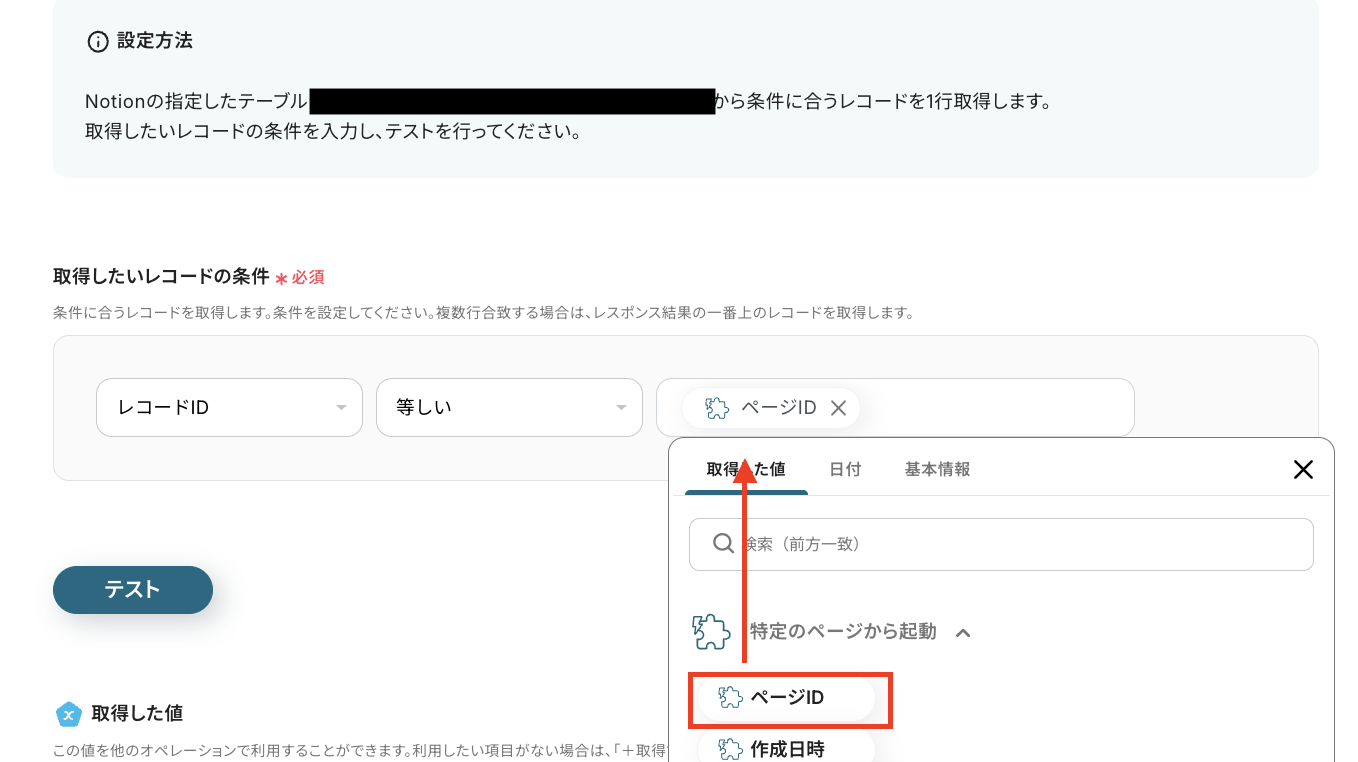Collapse the 特定のページから起動 group

click(x=962, y=631)
